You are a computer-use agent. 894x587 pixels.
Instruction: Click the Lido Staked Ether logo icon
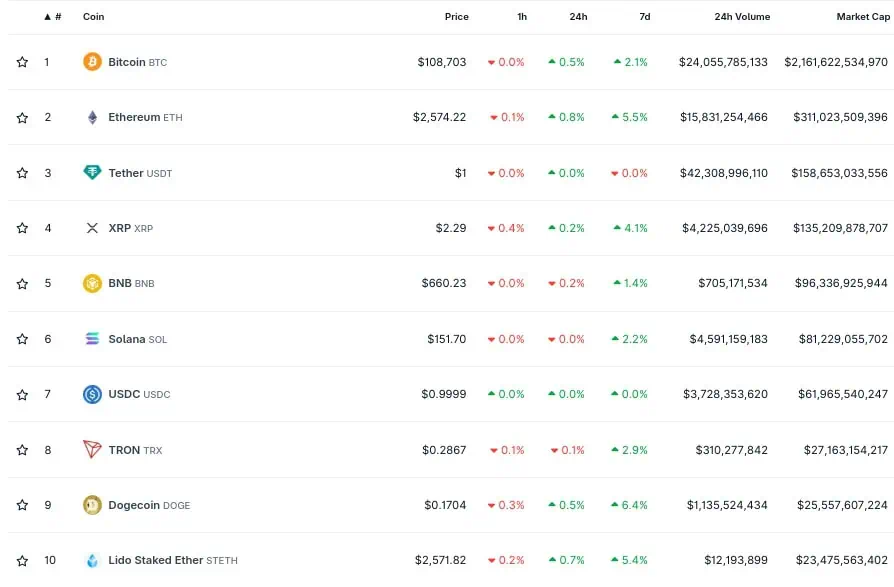point(92,560)
